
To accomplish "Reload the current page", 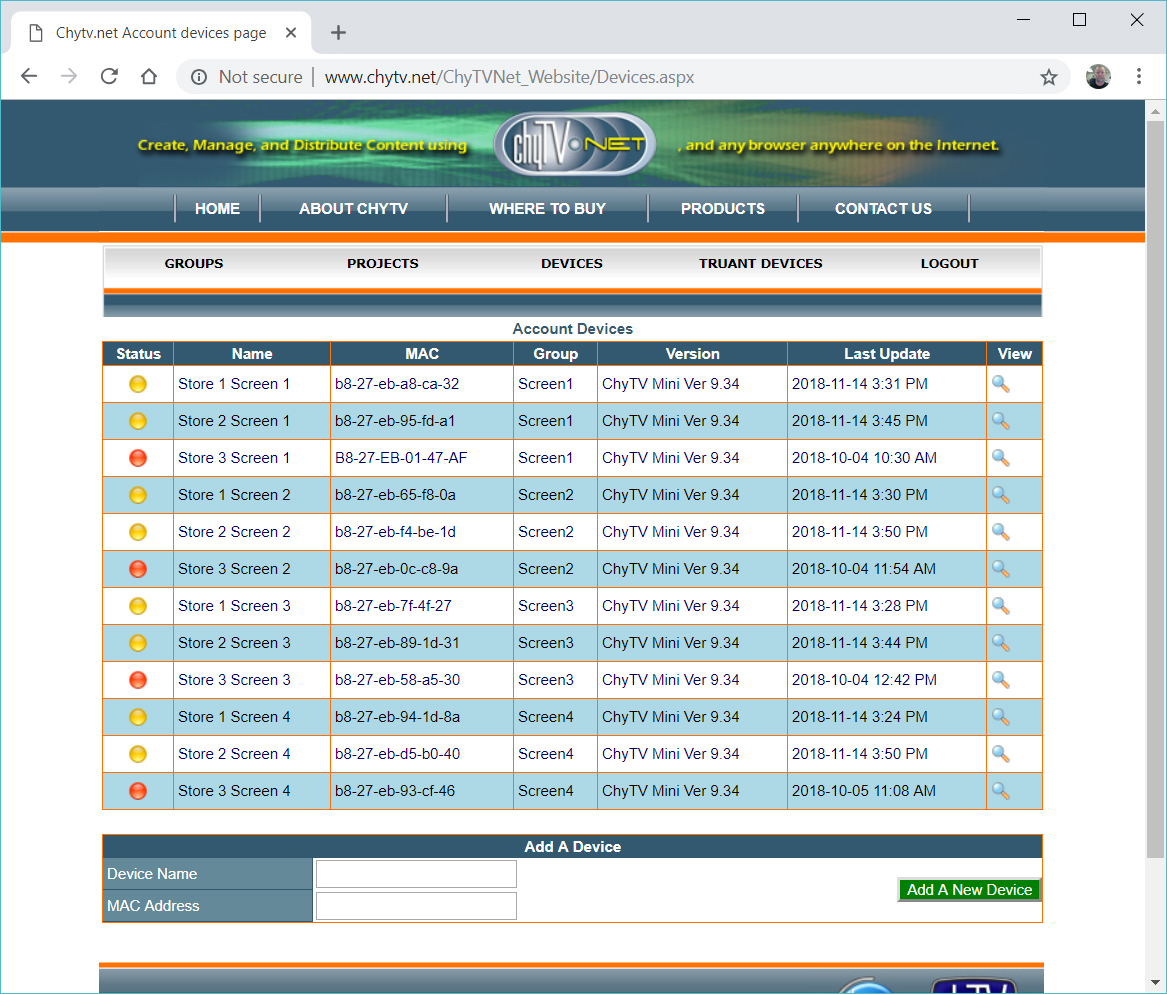I will 109,76.
